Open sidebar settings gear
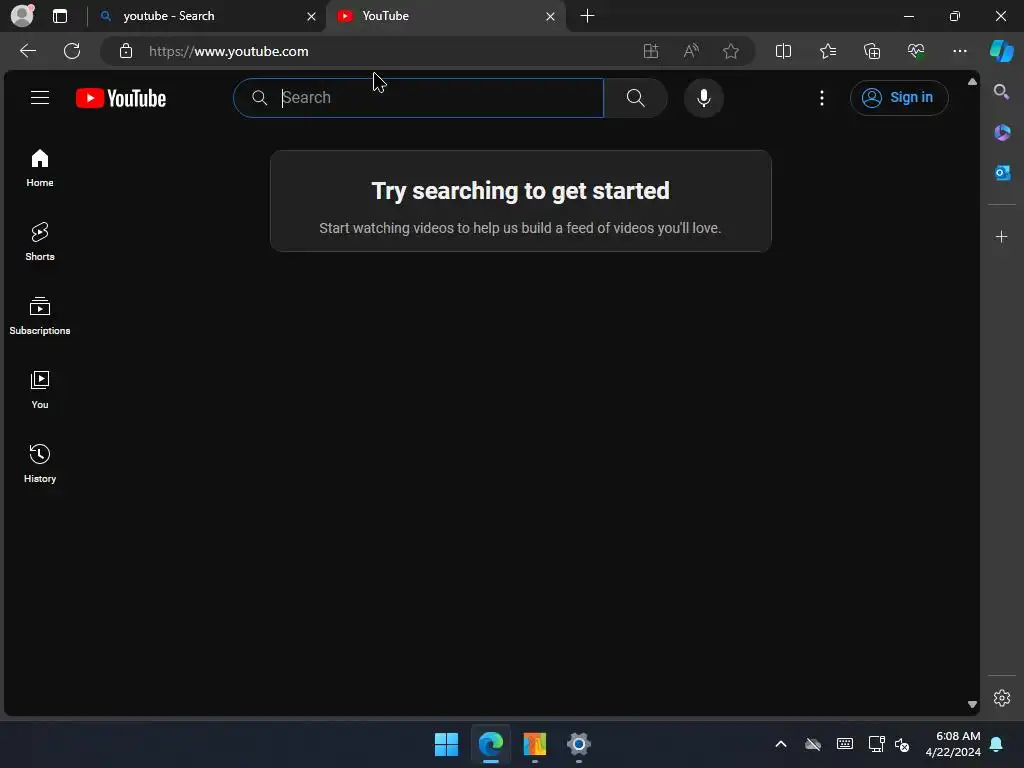Image resolution: width=1024 pixels, height=768 pixels. click(x=1002, y=698)
